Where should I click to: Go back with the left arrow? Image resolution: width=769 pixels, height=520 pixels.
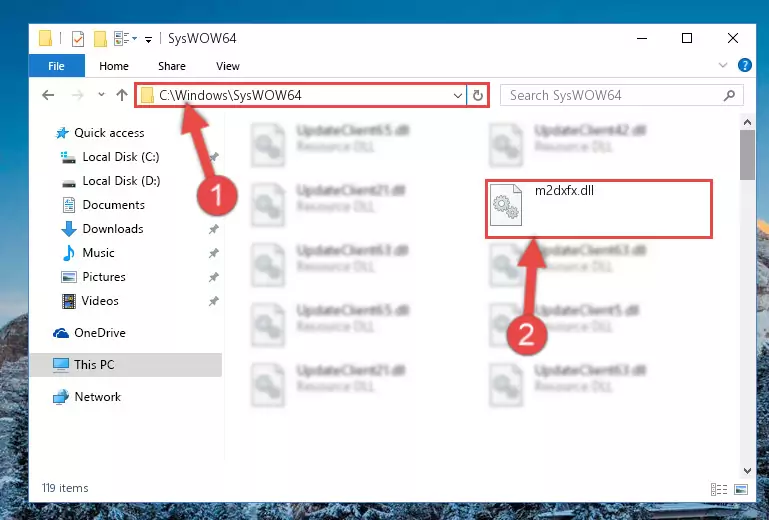pos(48,95)
